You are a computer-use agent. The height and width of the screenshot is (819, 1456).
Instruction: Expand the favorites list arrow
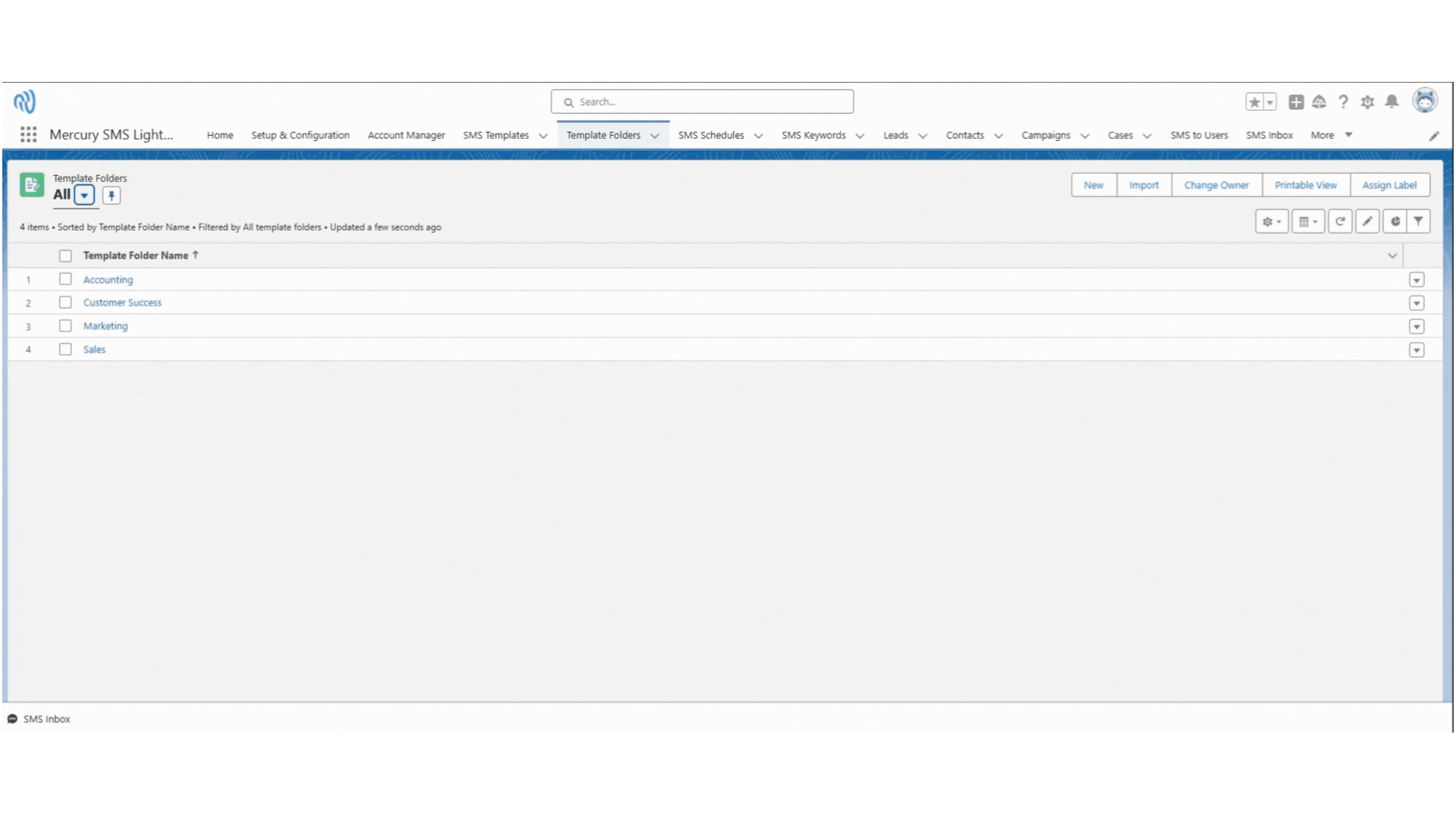(1270, 102)
